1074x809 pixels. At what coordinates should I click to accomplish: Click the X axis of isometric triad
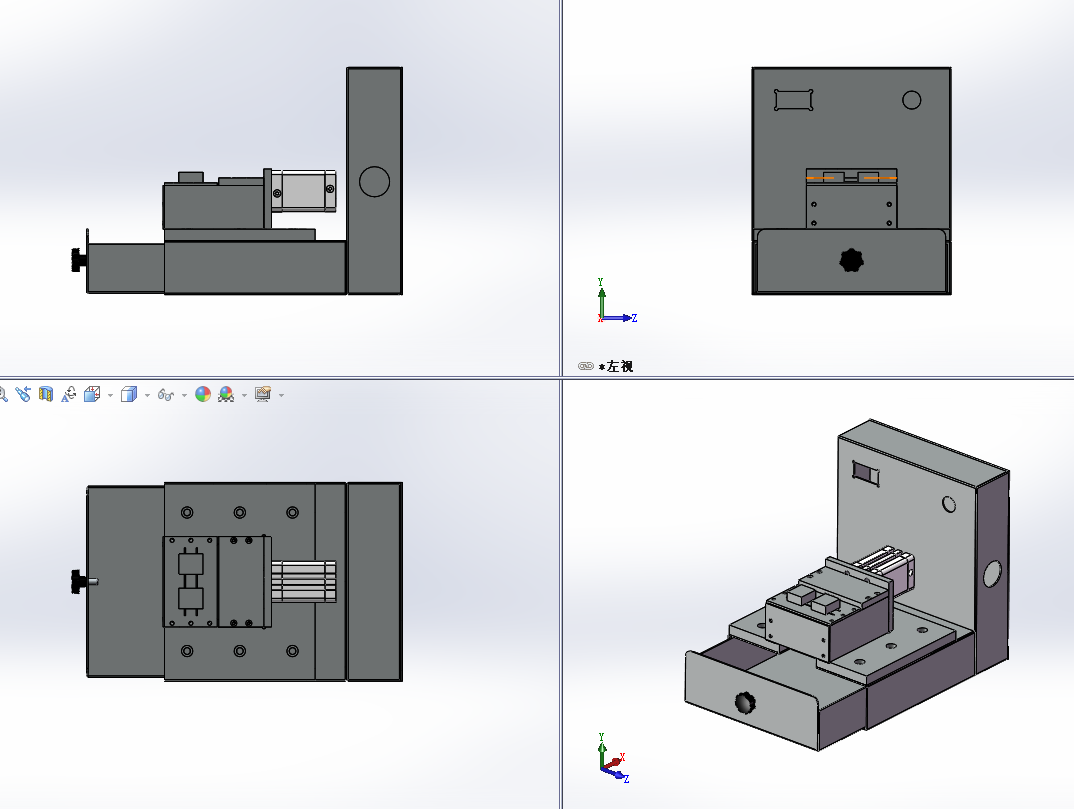(614, 762)
